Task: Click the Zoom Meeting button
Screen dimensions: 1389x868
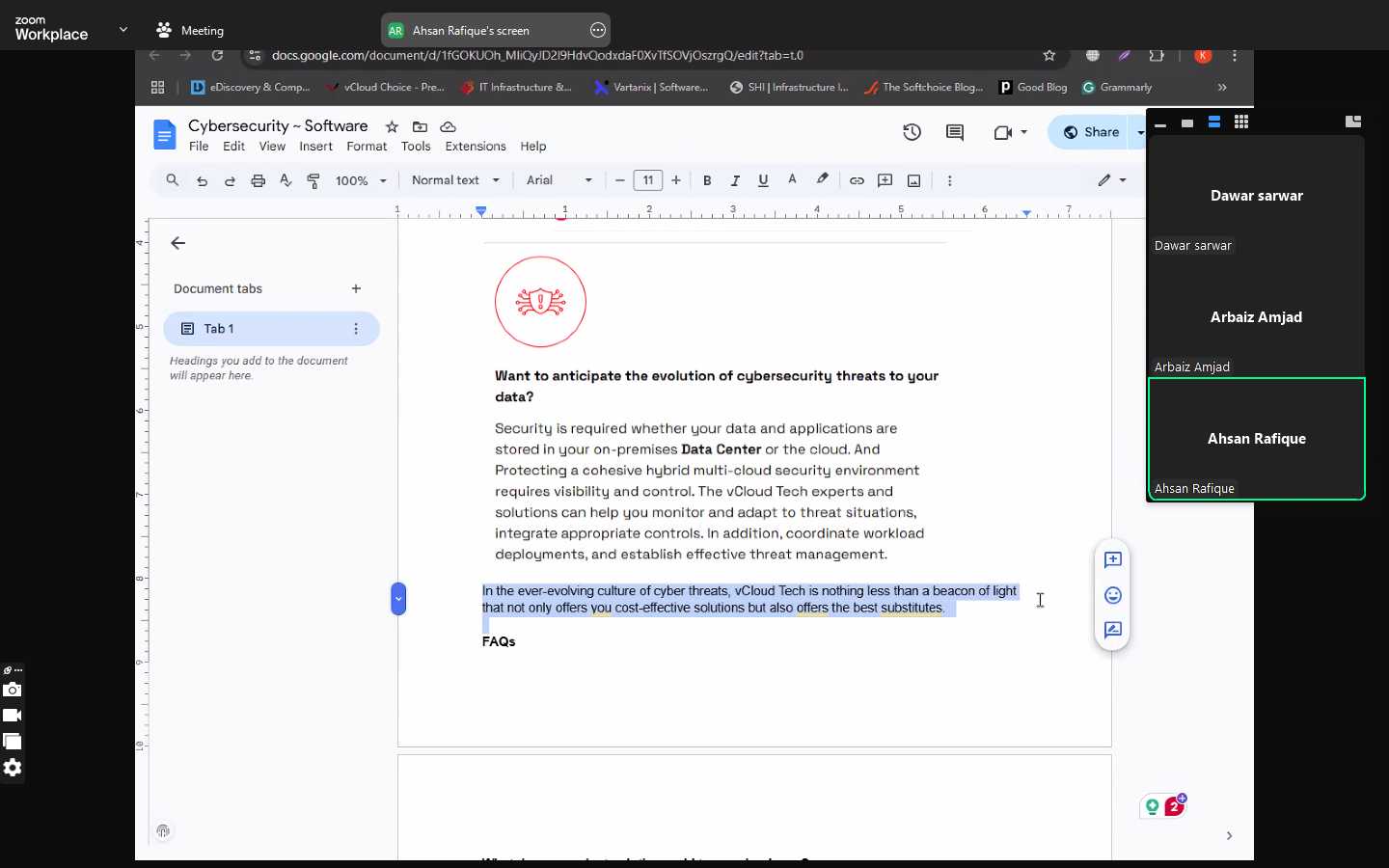Action: [191, 30]
